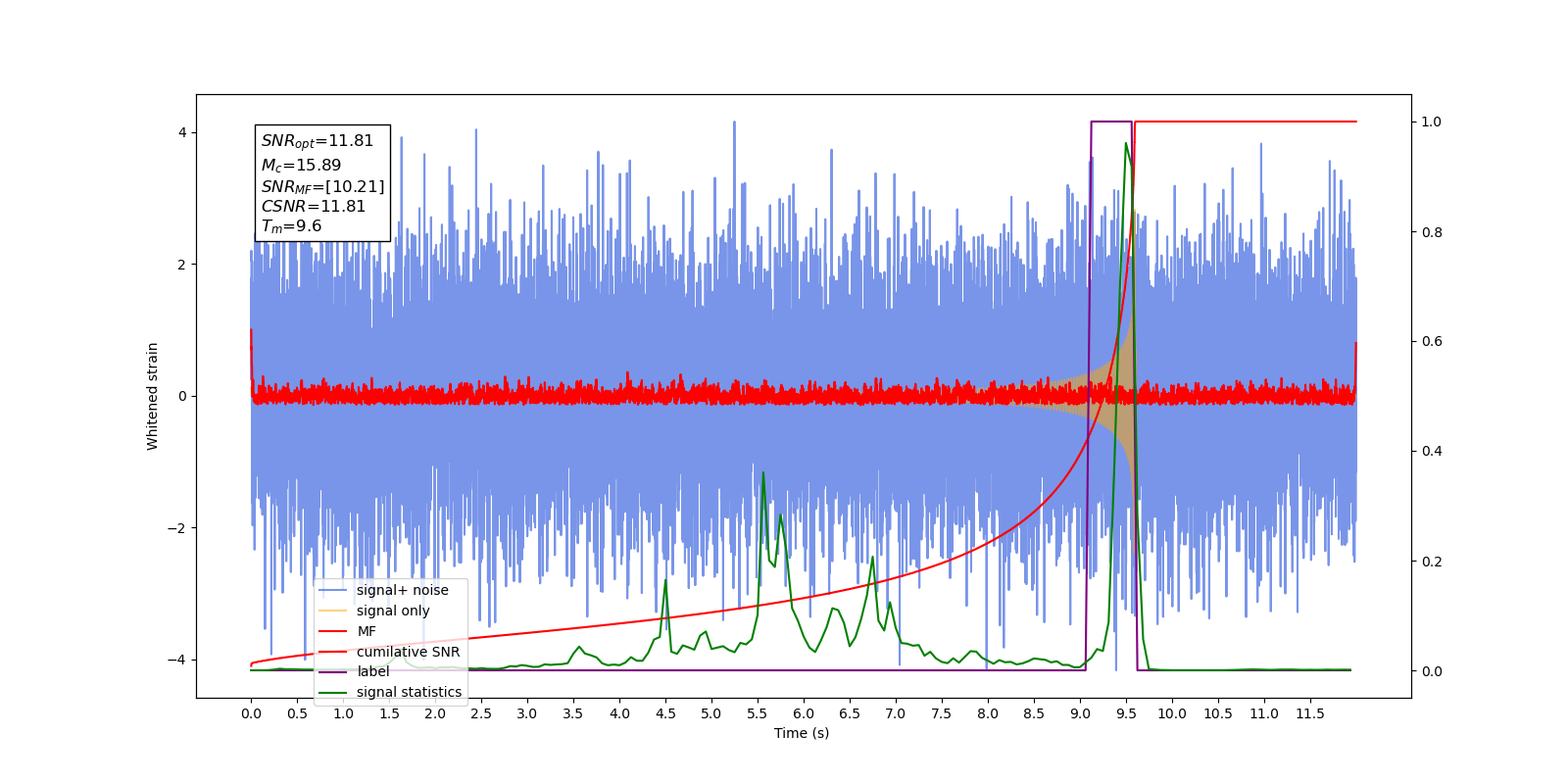Select the 4.5 tick on the time axis
The image size is (1568, 784).
[x=665, y=713]
